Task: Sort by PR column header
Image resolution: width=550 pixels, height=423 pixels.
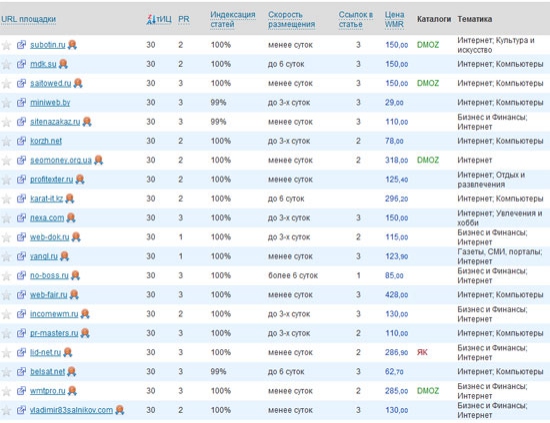Action: click(184, 19)
